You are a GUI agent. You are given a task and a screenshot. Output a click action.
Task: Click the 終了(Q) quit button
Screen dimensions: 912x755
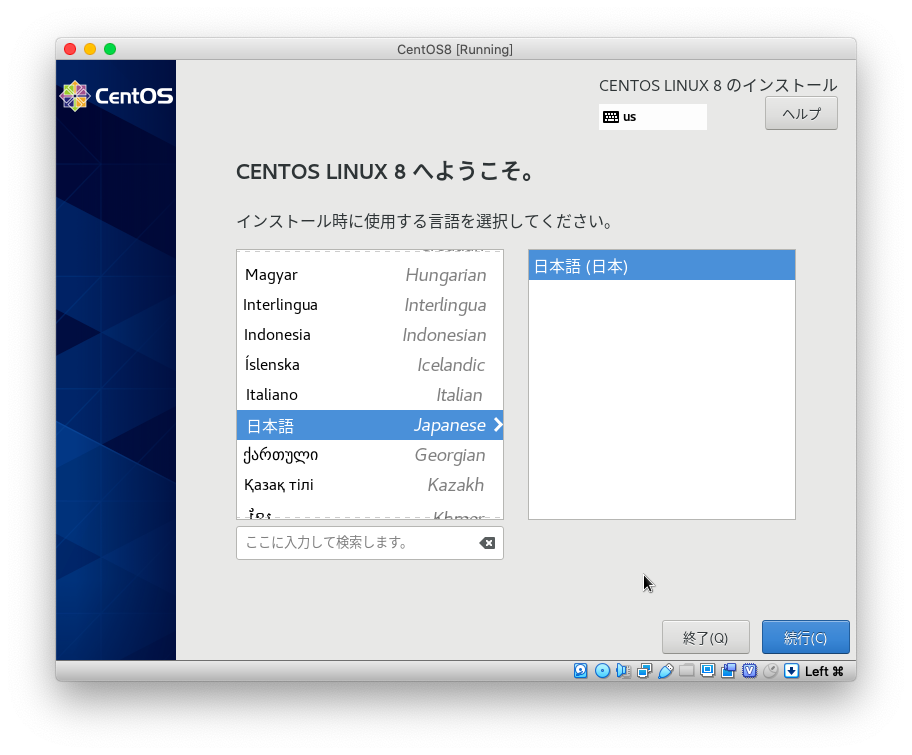pyautogui.click(x=706, y=638)
